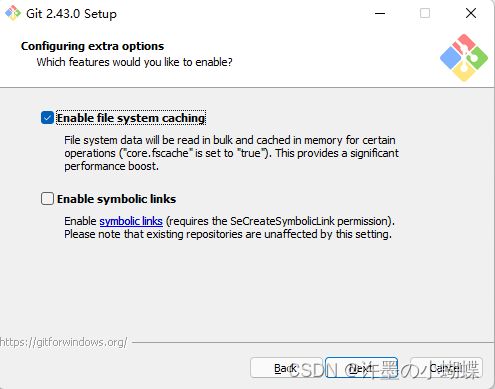The width and height of the screenshot is (495, 389).
Task: Click the greyed-out maximize window icon
Action: point(425,13)
